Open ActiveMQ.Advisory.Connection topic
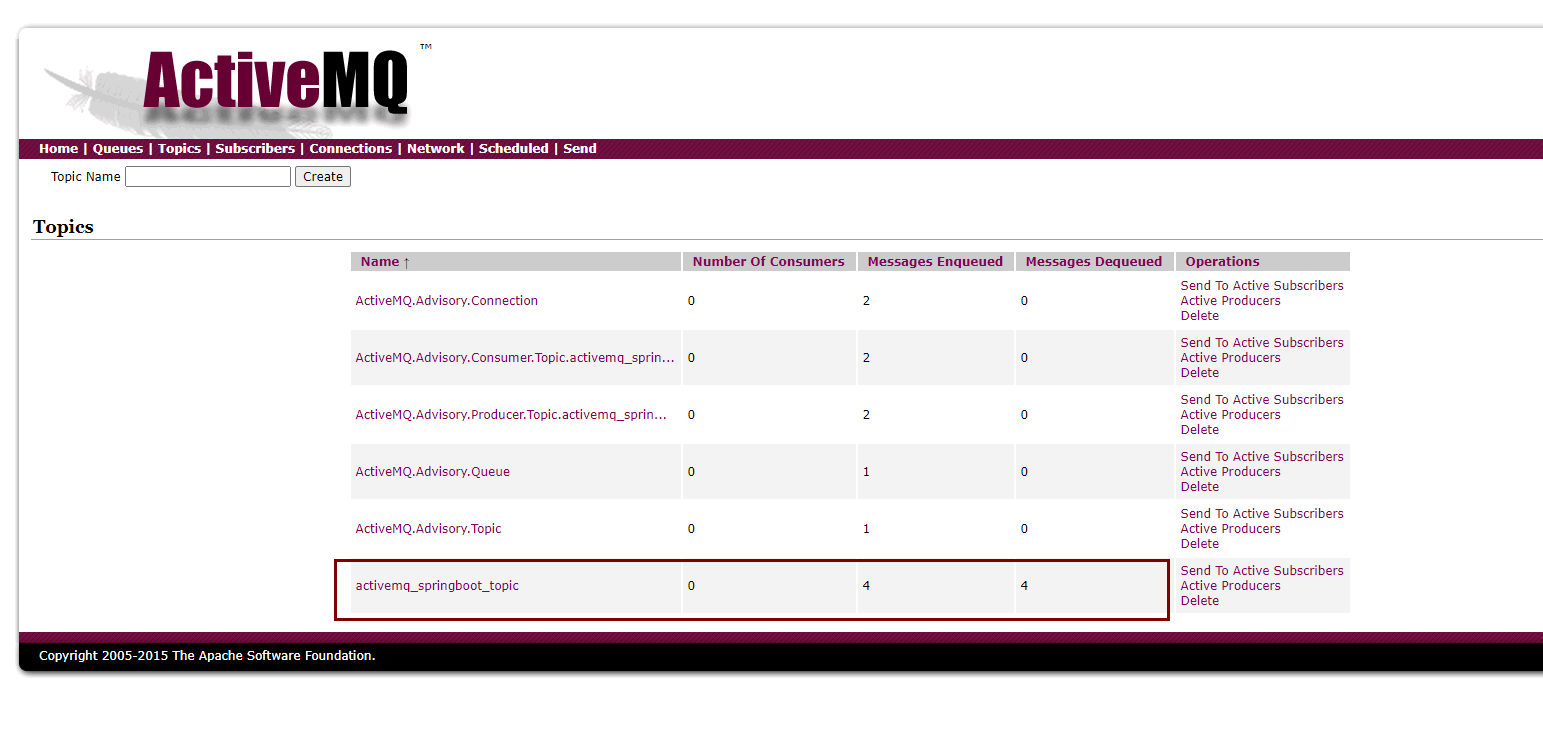Image resolution: width=1543 pixels, height=750 pixels. pos(446,301)
